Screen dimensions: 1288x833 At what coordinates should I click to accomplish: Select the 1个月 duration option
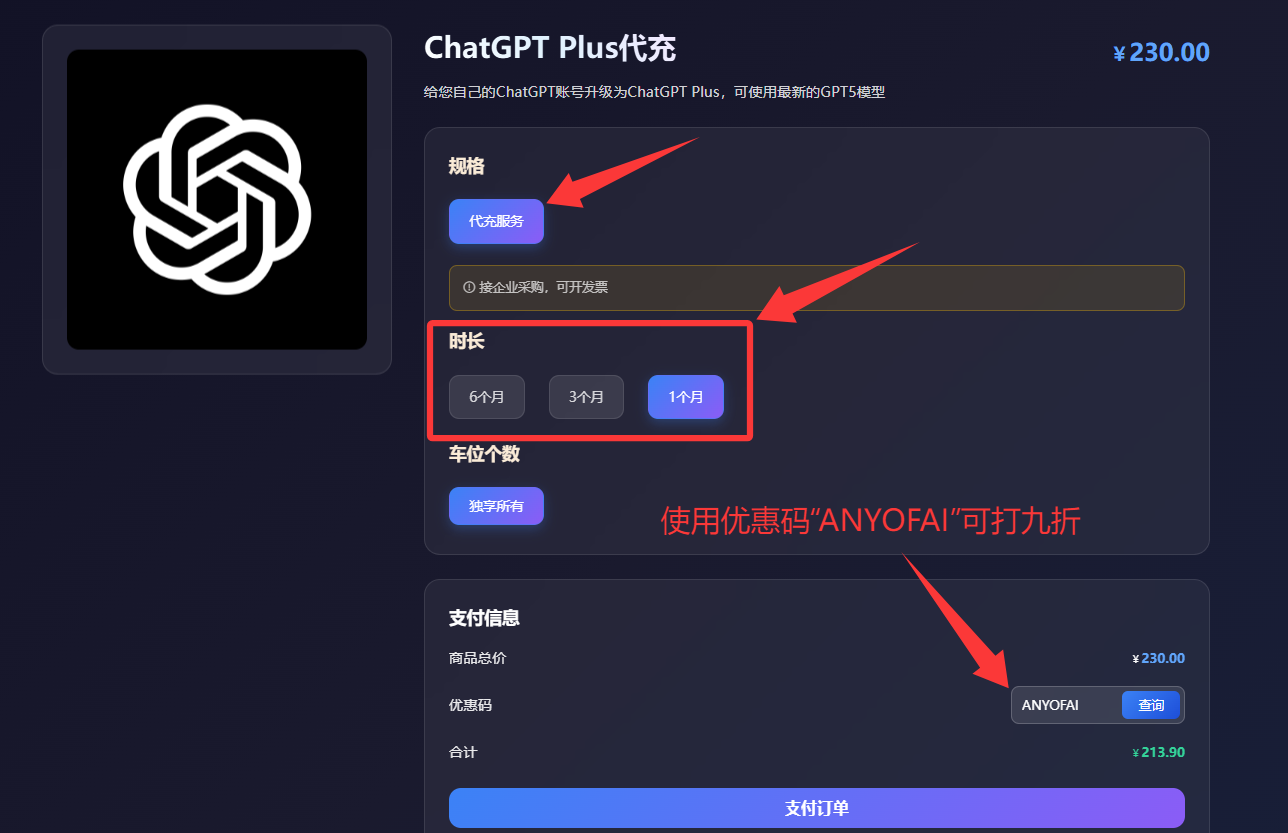pos(686,397)
